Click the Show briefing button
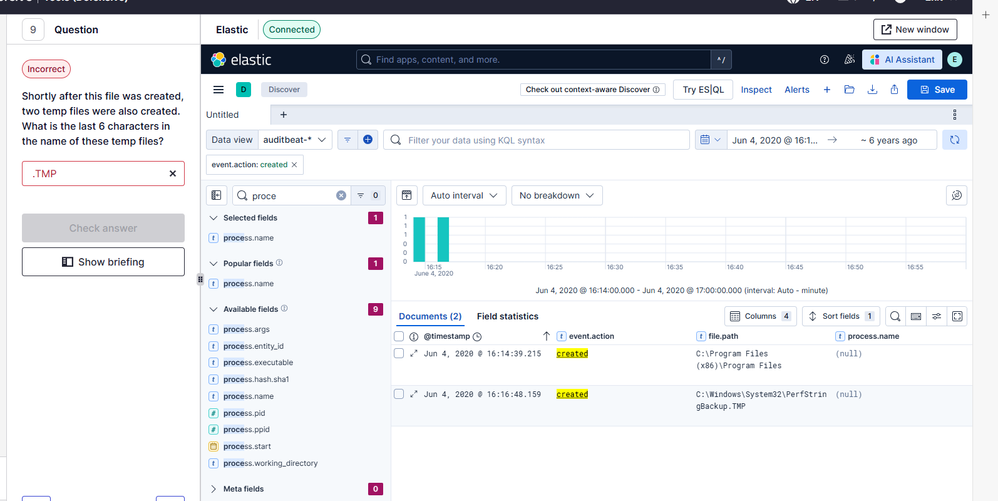Viewport: 998px width, 501px height. tap(103, 262)
